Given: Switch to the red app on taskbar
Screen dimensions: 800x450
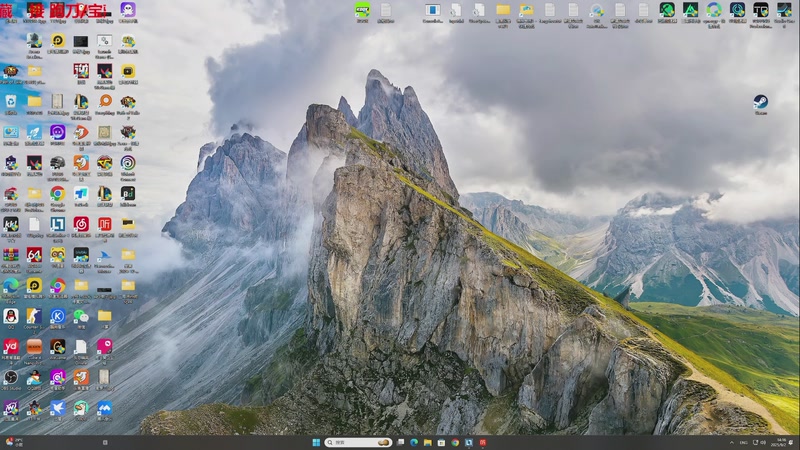Looking at the screenshot, I should click(x=483, y=442).
